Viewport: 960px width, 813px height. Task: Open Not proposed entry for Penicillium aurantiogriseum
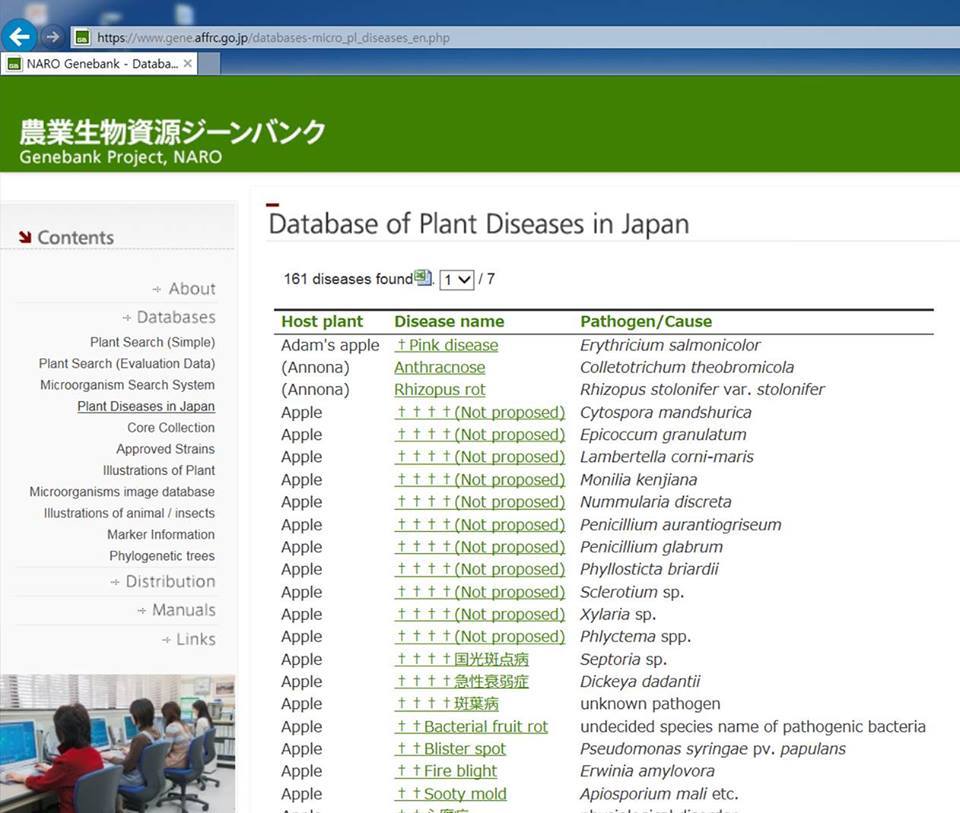pos(480,525)
